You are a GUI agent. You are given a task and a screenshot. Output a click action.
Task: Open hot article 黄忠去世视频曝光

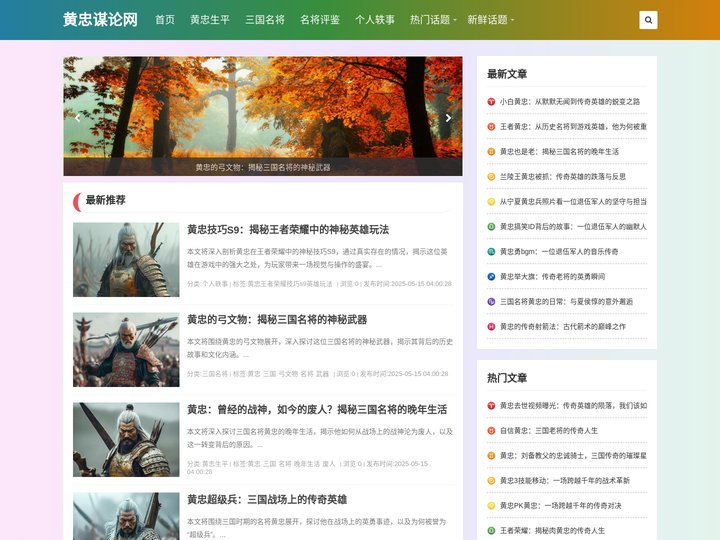573,406
